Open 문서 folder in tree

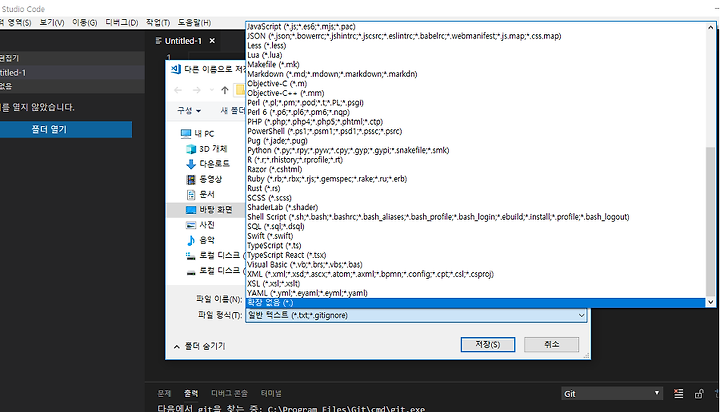201,194
